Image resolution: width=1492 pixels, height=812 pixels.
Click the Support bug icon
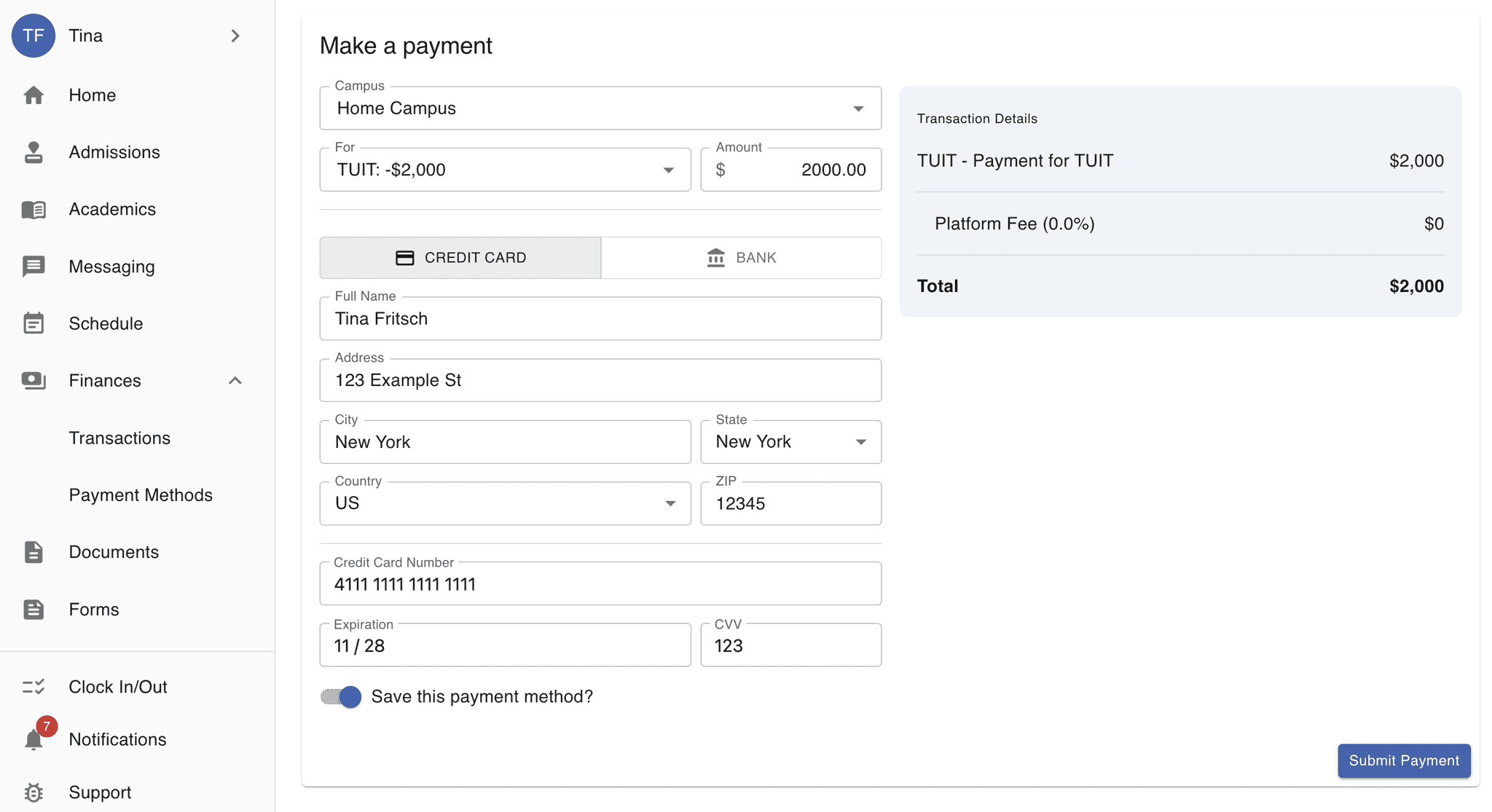pos(34,792)
